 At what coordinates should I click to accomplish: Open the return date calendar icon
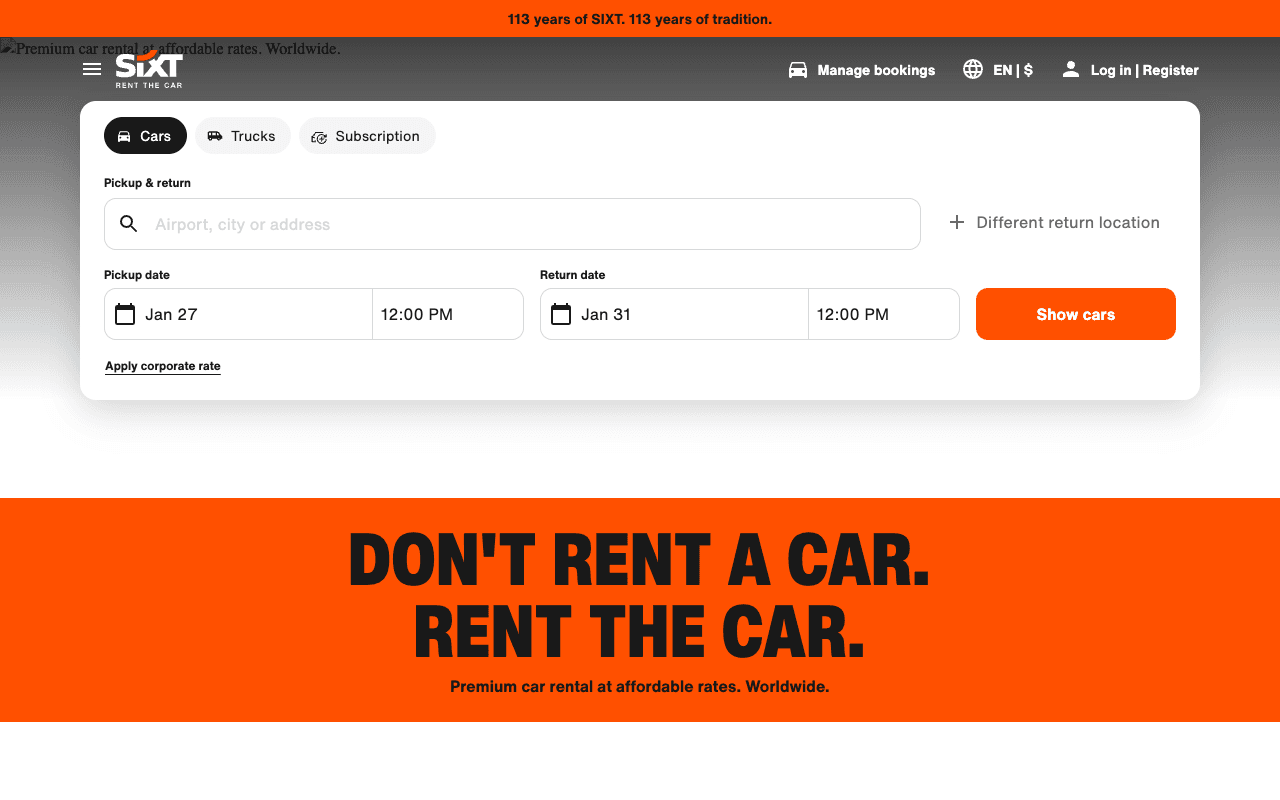pos(561,313)
